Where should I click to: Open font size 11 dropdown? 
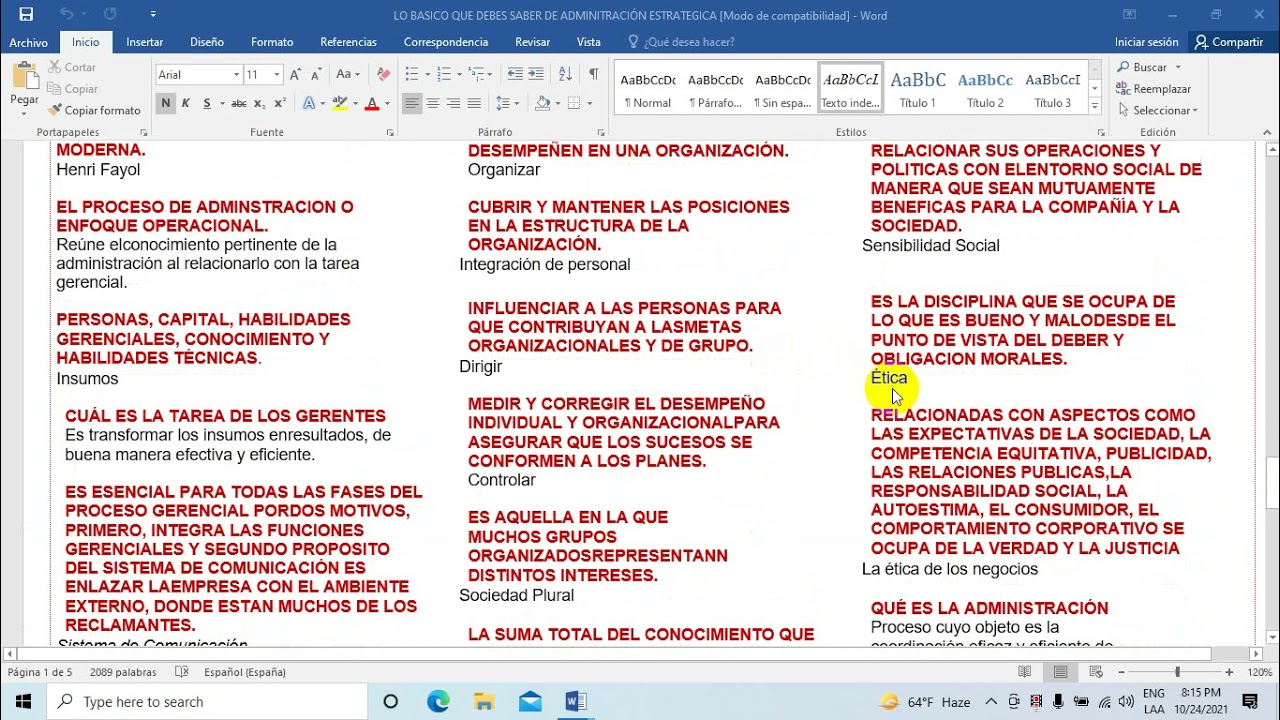(277, 74)
